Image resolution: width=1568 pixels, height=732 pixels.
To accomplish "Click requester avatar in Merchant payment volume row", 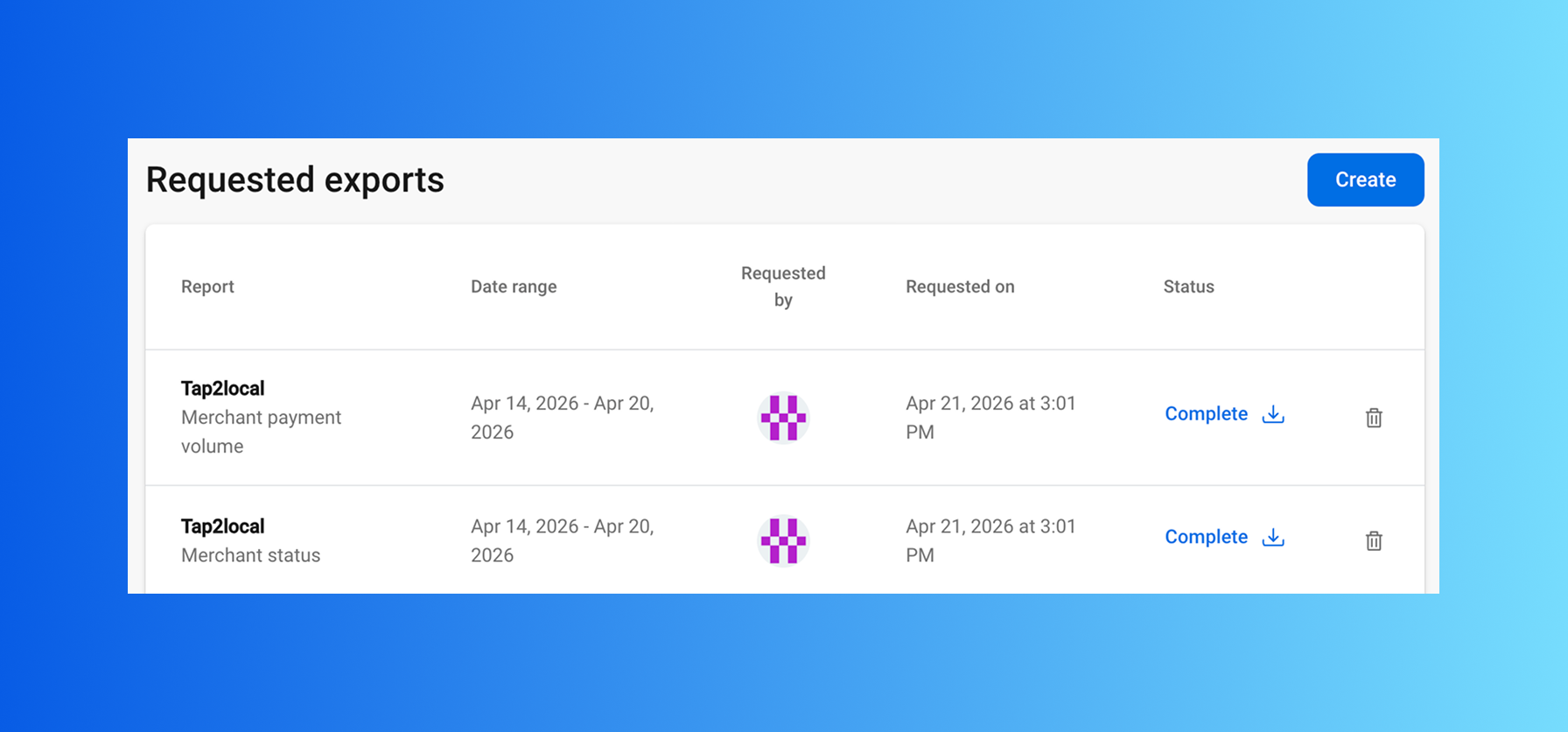I will (x=783, y=418).
